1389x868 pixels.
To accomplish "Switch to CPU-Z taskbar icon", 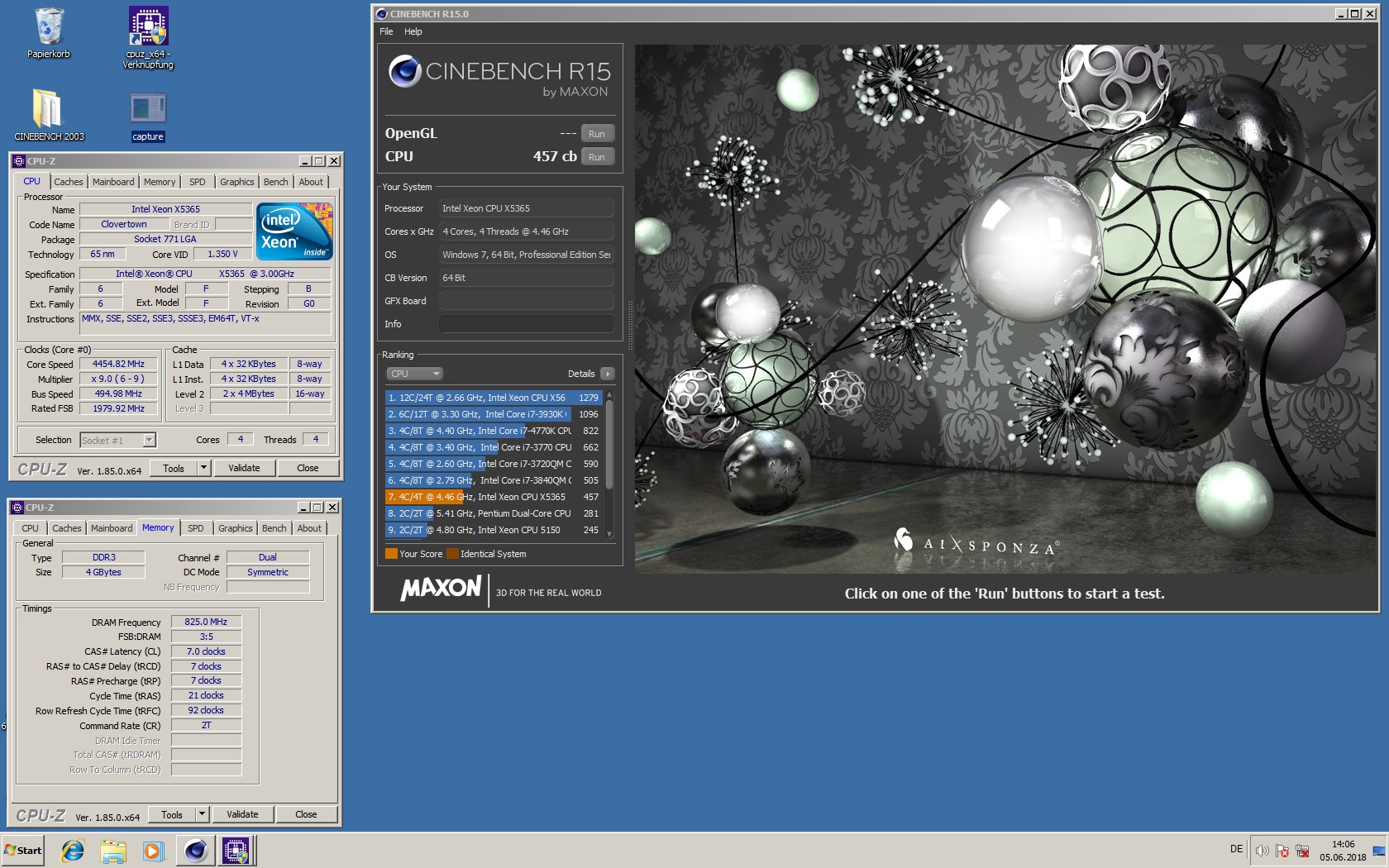I will 236,851.
